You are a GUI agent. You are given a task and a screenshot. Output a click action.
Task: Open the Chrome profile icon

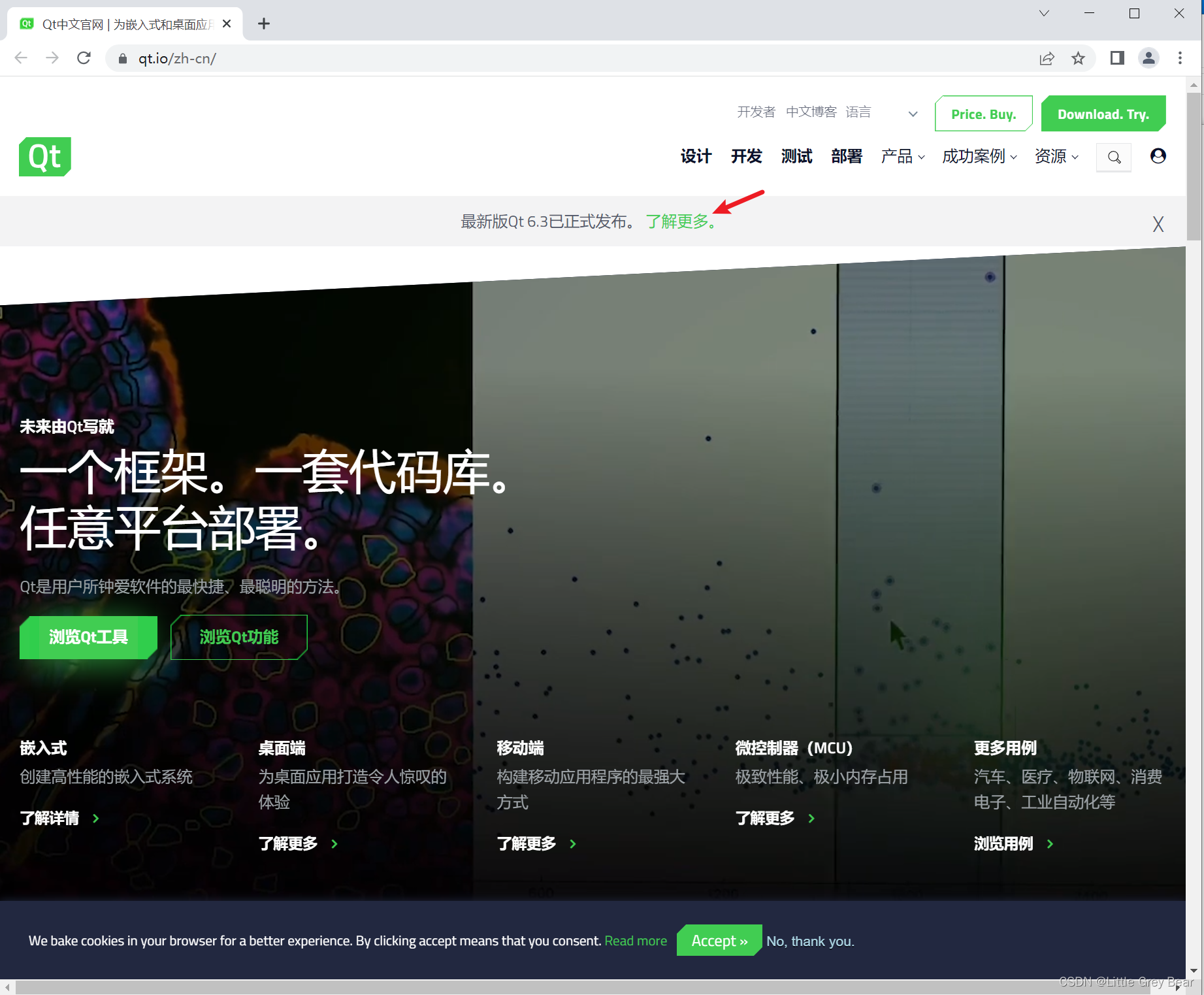point(1148,58)
